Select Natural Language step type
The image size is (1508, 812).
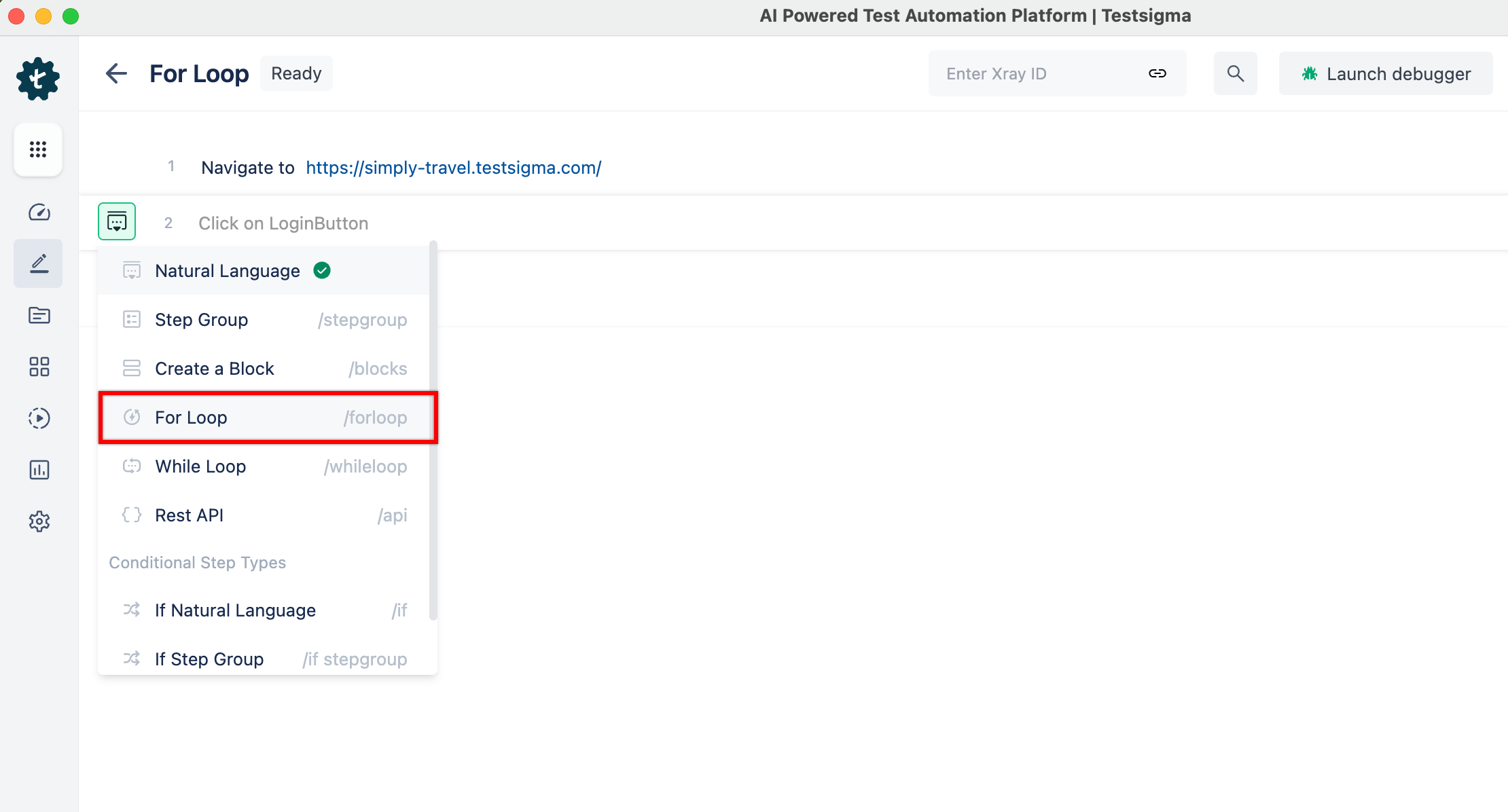(x=264, y=271)
